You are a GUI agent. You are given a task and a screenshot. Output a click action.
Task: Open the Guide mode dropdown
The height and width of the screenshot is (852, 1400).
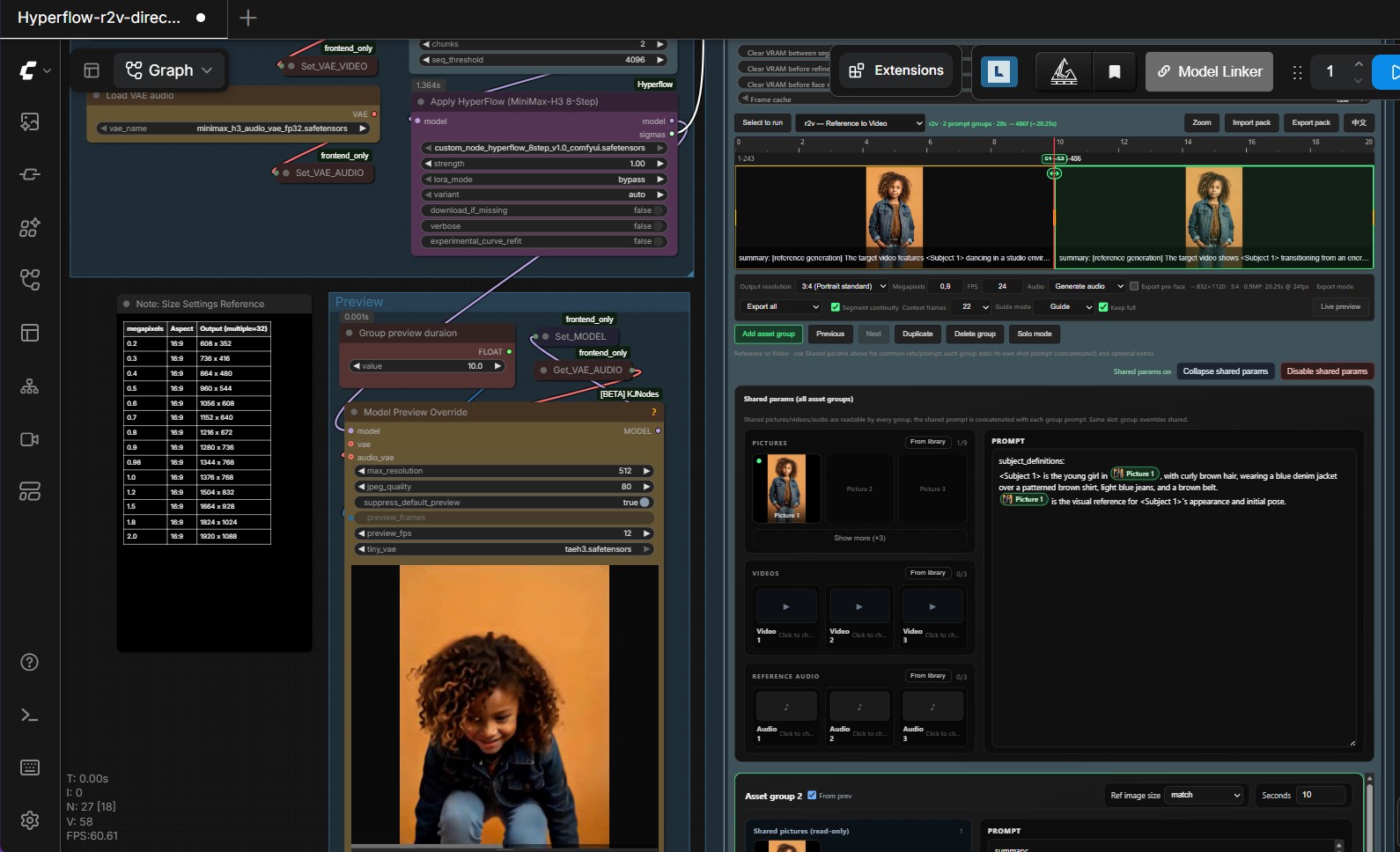coord(1065,307)
